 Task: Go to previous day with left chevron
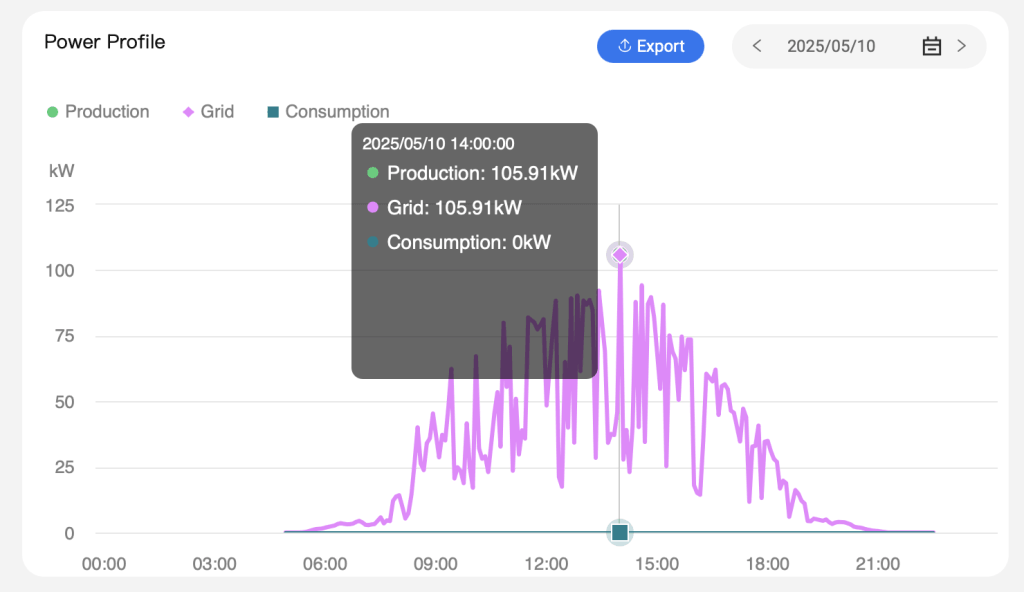pos(758,46)
